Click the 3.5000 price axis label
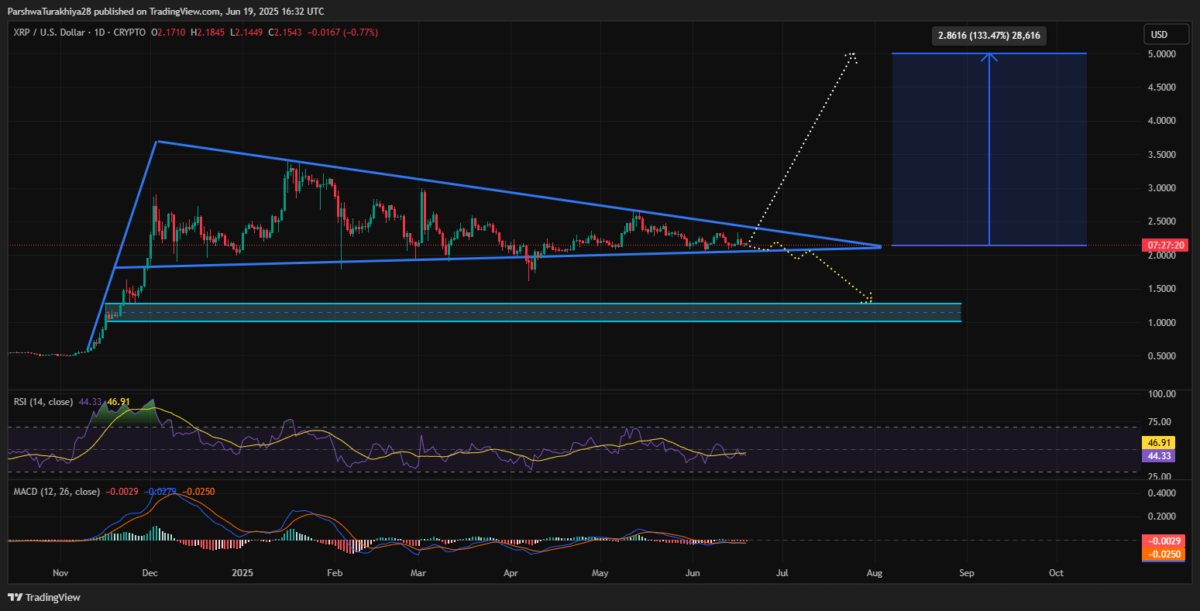The height and width of the screenshot is (611, 1200). 1160,155
